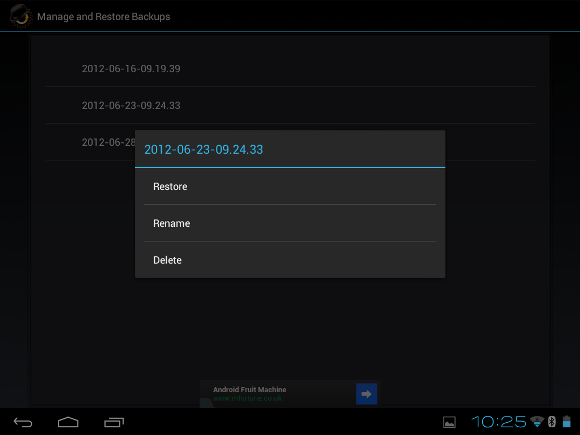Go to Home via navigation bar
The height and width of the screenshot is (435, 580).
[68, 422]
